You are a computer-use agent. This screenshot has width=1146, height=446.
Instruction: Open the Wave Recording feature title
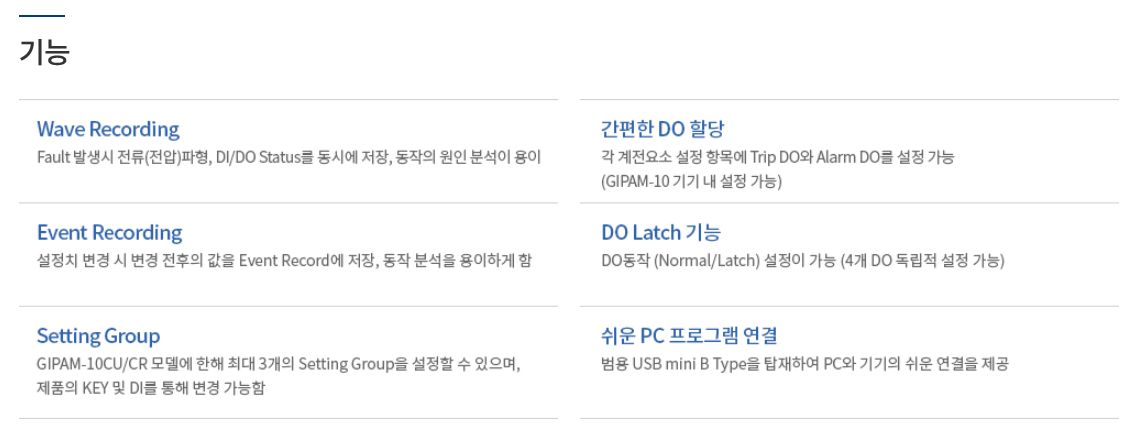pos(108,129)
